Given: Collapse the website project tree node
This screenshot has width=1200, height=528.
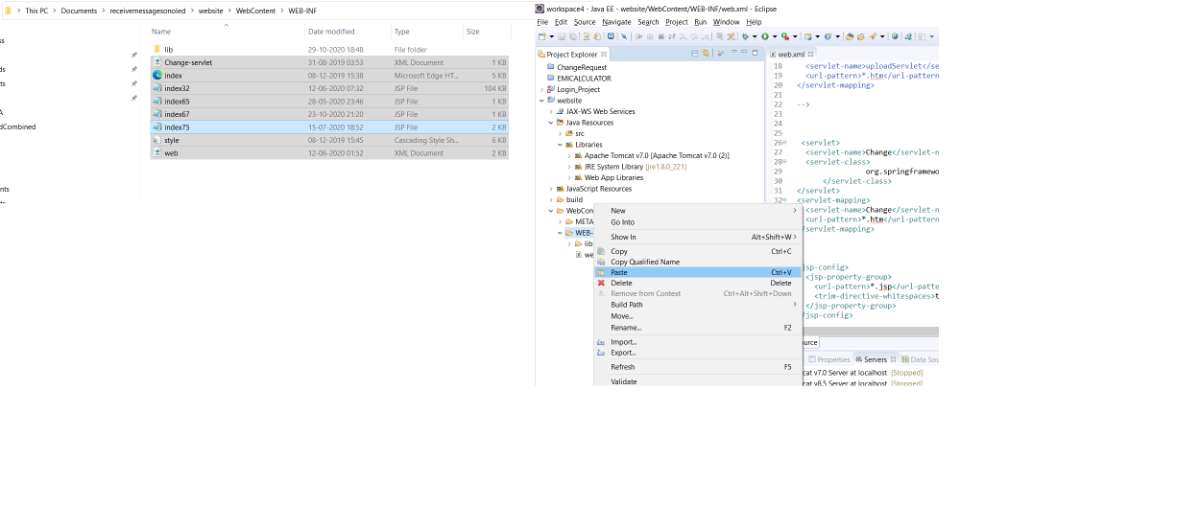Looking at the screenshot, I should click(x=541, y=100).
